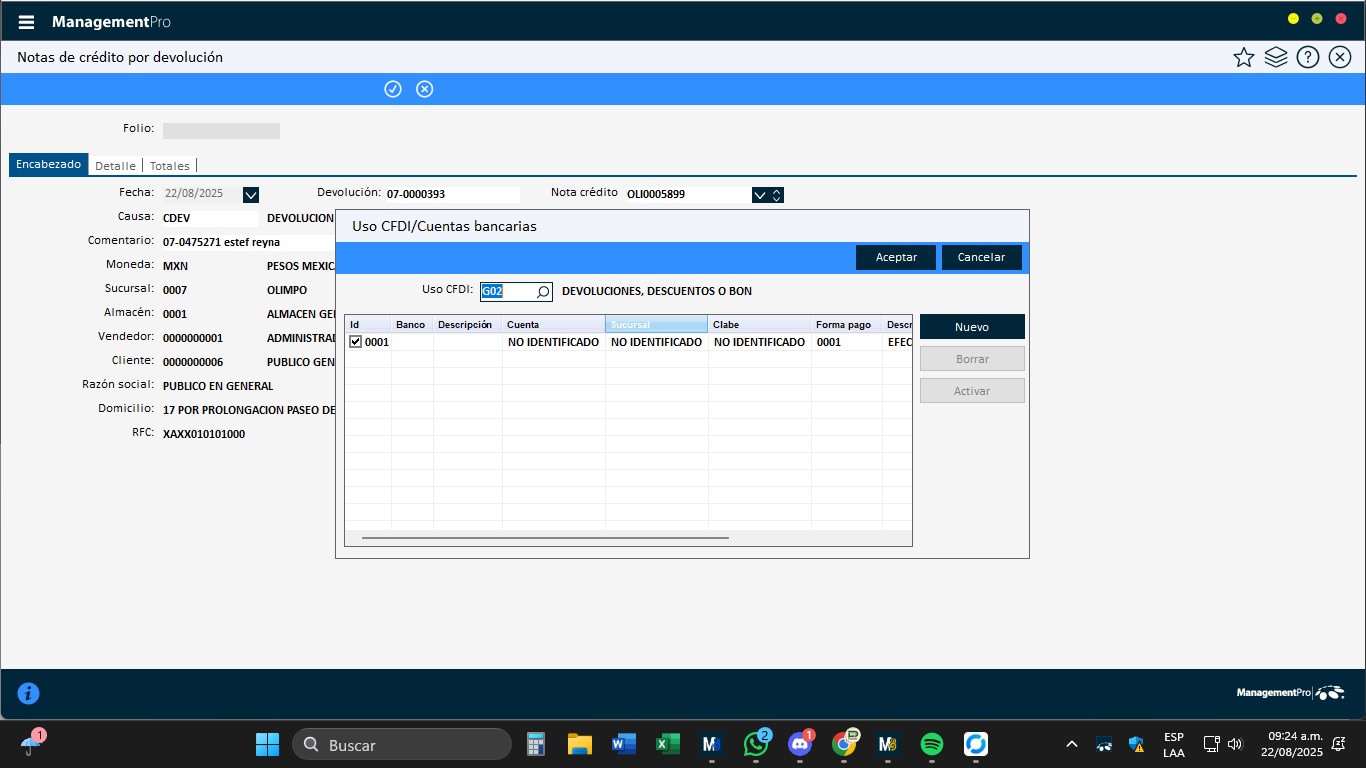Click the blue information icon in footer
The height and width of the screenshot is (768, 1366).
pos(28,693)
